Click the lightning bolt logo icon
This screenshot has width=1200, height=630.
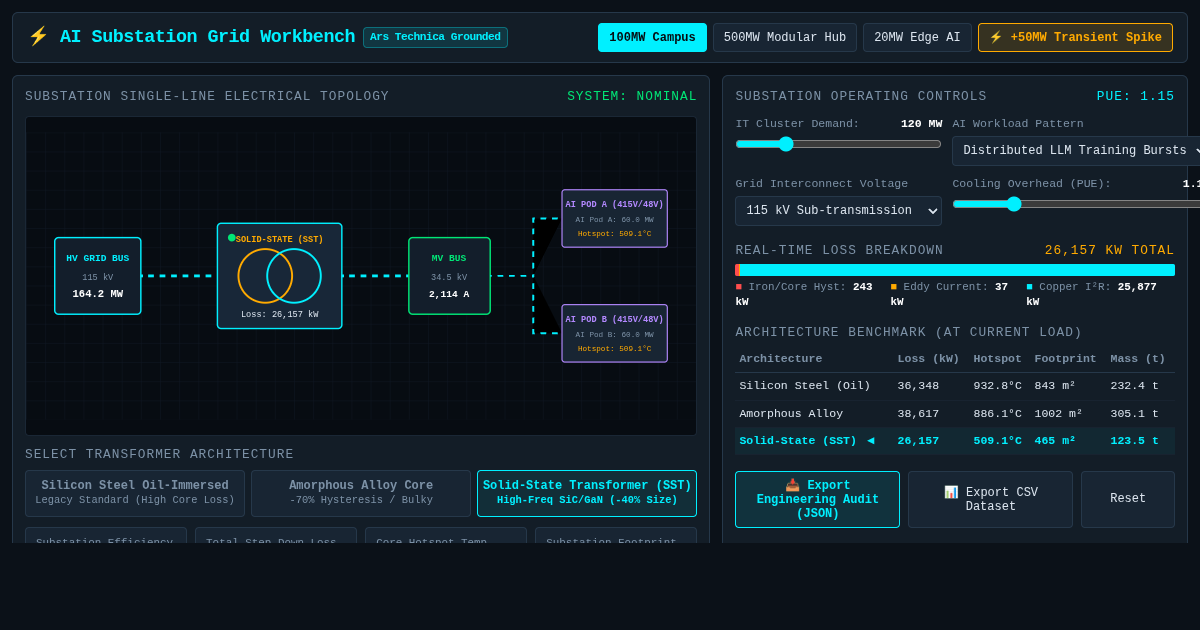tap(38, 36)
